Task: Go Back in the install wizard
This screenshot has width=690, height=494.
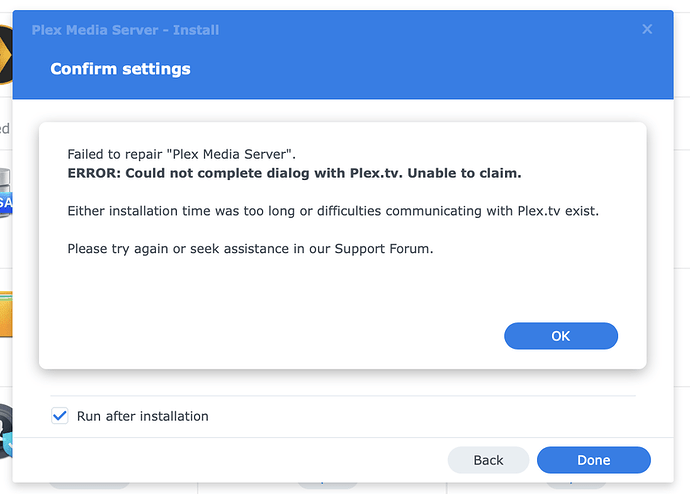Action: pyautogui.click(x=488, y=460)
